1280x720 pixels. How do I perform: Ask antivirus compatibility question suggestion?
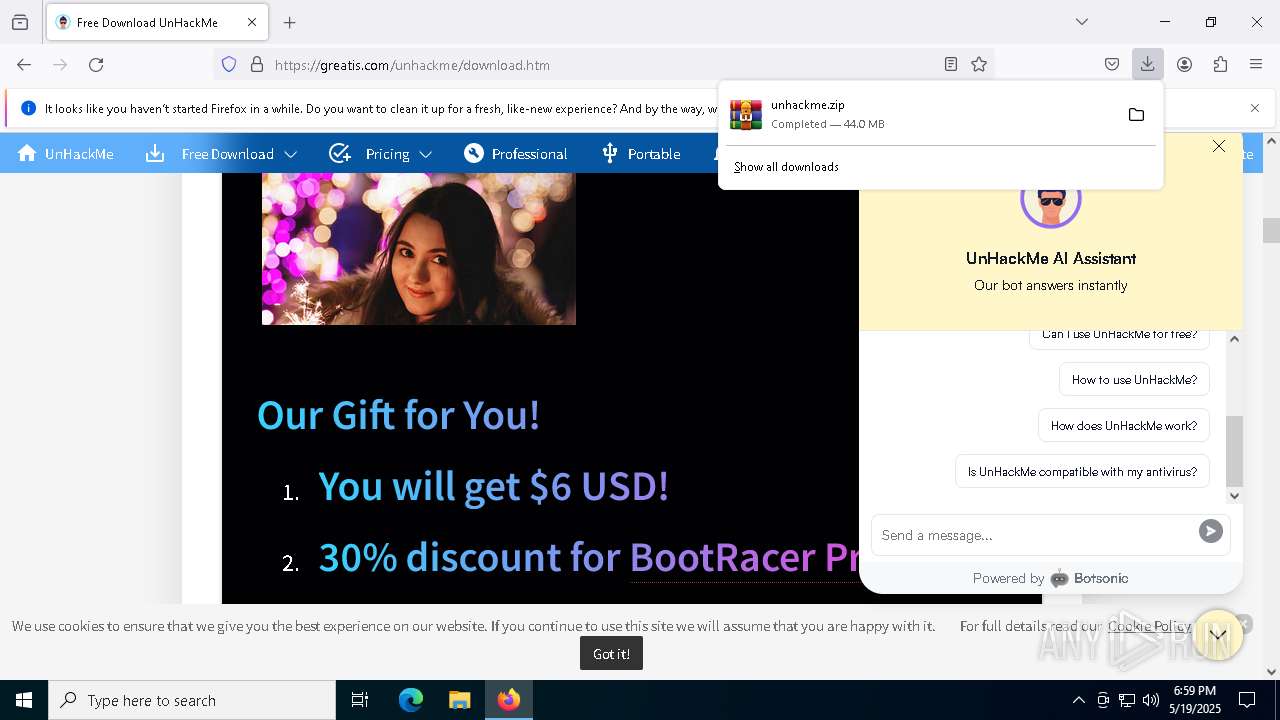(x=1082, y=472)
